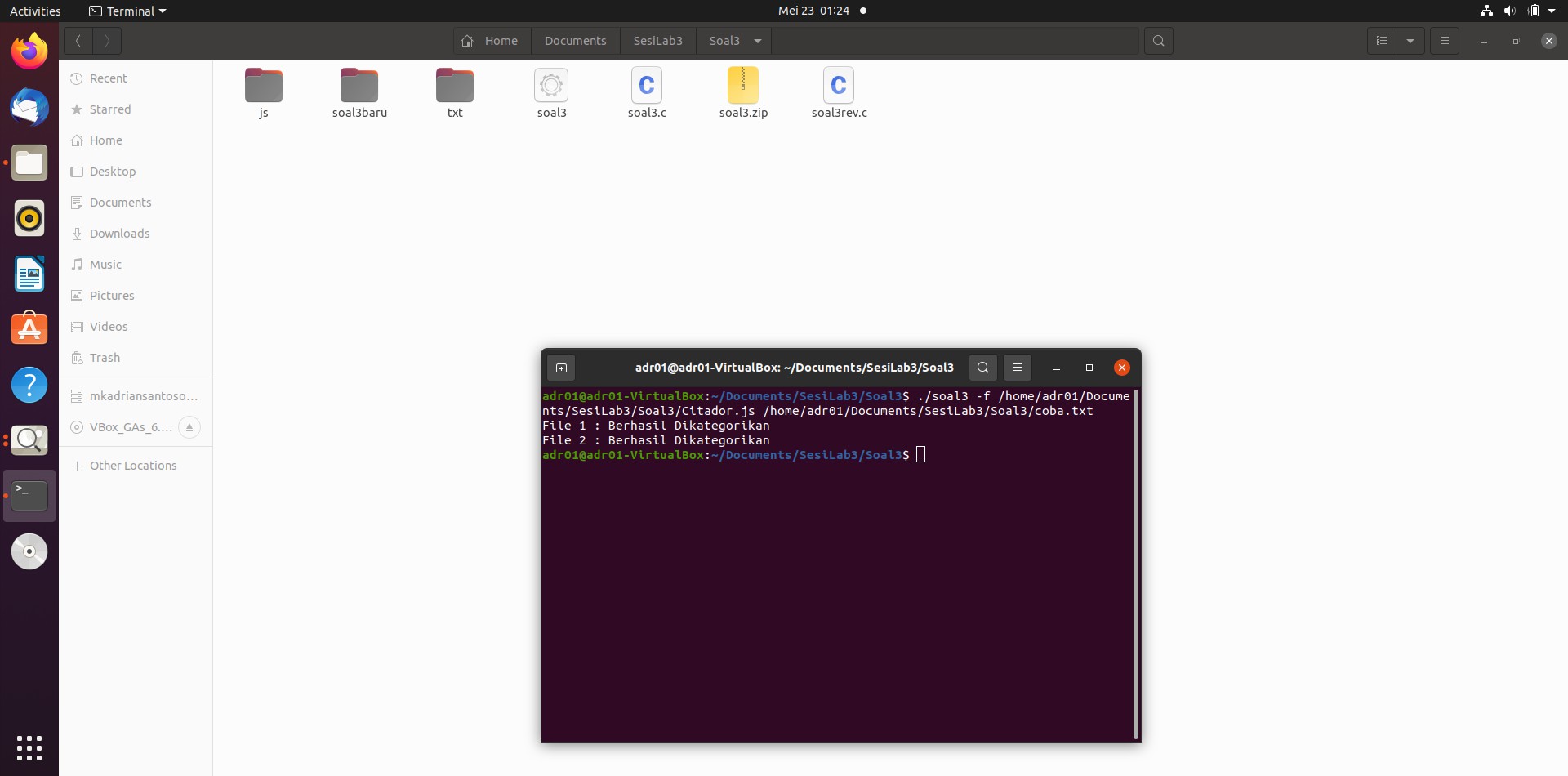Open the Files search
Image resolution: width=1568 pixels, height=776 pixels.
pyautogui.click(x=1159, y=40)
